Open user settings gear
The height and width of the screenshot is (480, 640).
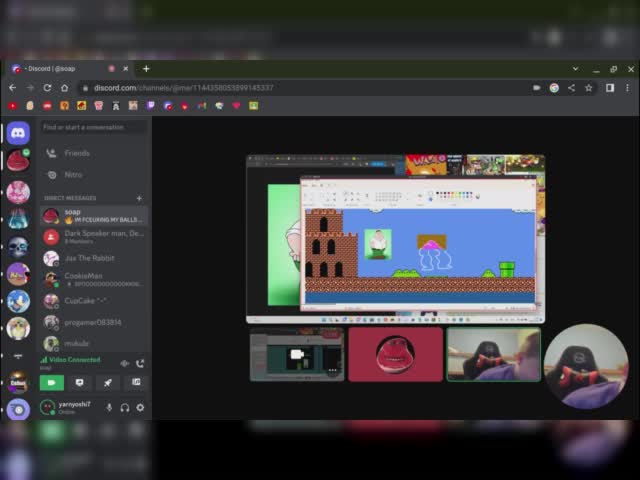click(x=140, y=407)
